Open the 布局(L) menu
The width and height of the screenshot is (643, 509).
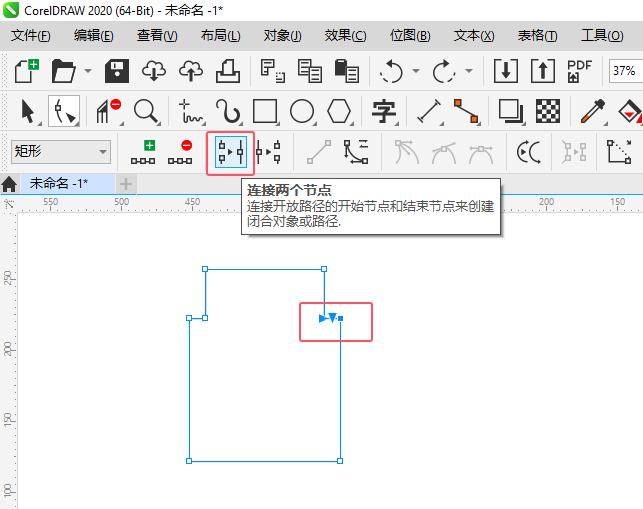[220, 36]
